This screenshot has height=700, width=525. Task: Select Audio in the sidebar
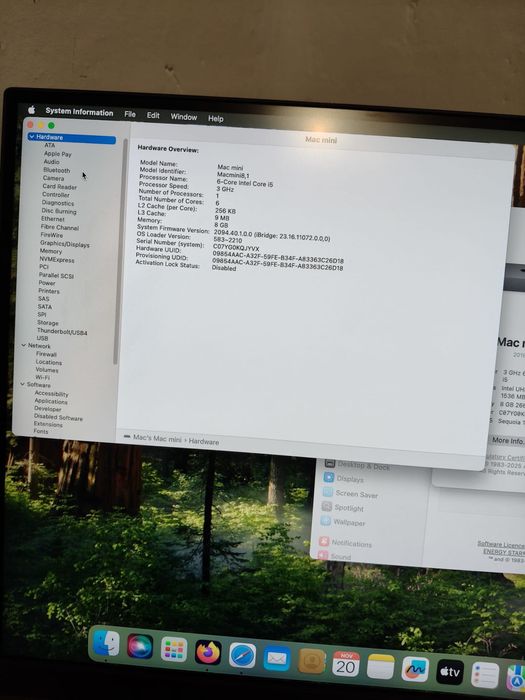click(x=51, y=162)
